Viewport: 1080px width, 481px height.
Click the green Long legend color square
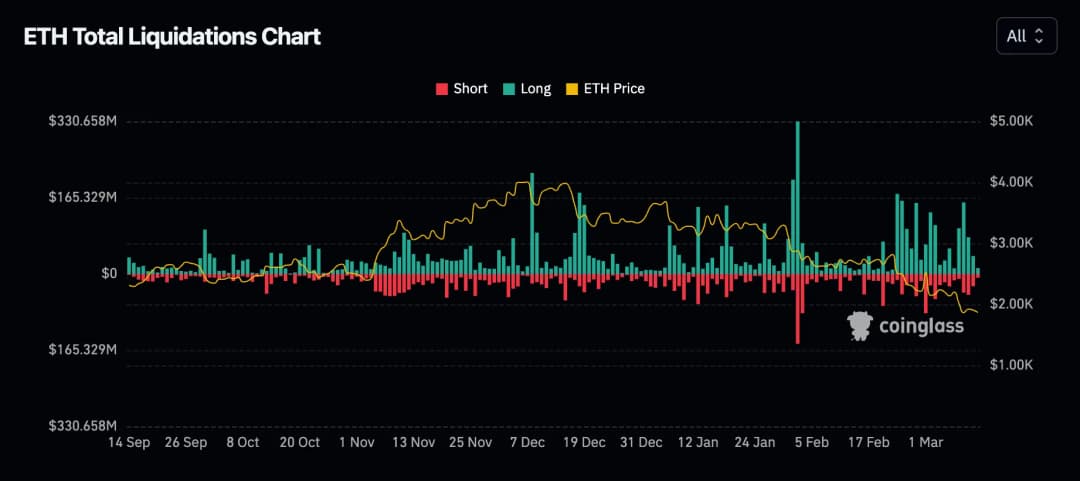508,89
